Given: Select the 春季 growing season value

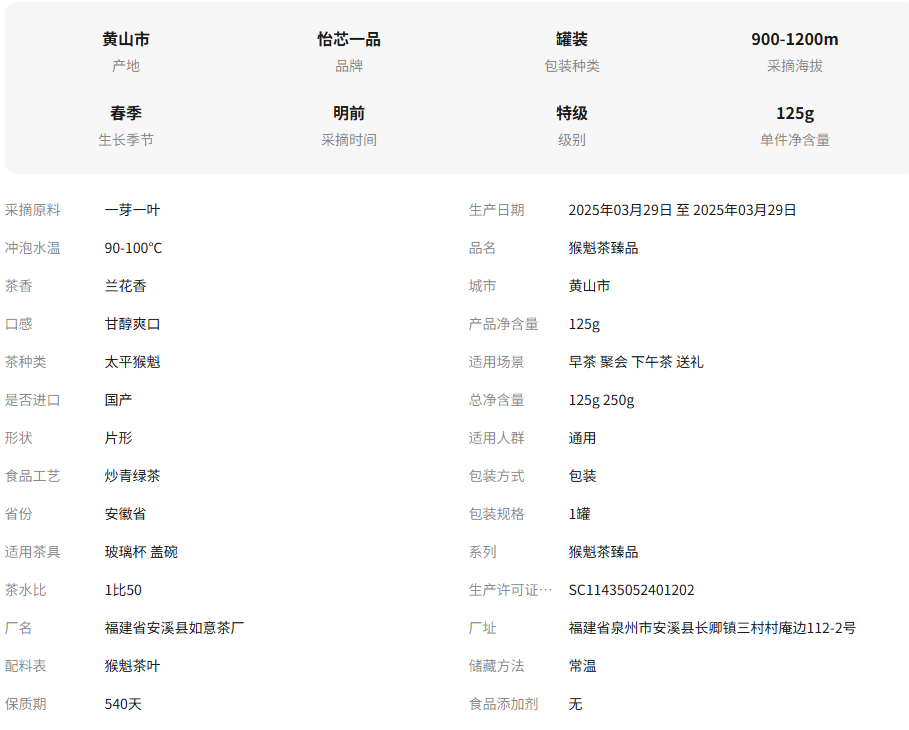Looking at the screenshot, I should click(x=126, y=113).
